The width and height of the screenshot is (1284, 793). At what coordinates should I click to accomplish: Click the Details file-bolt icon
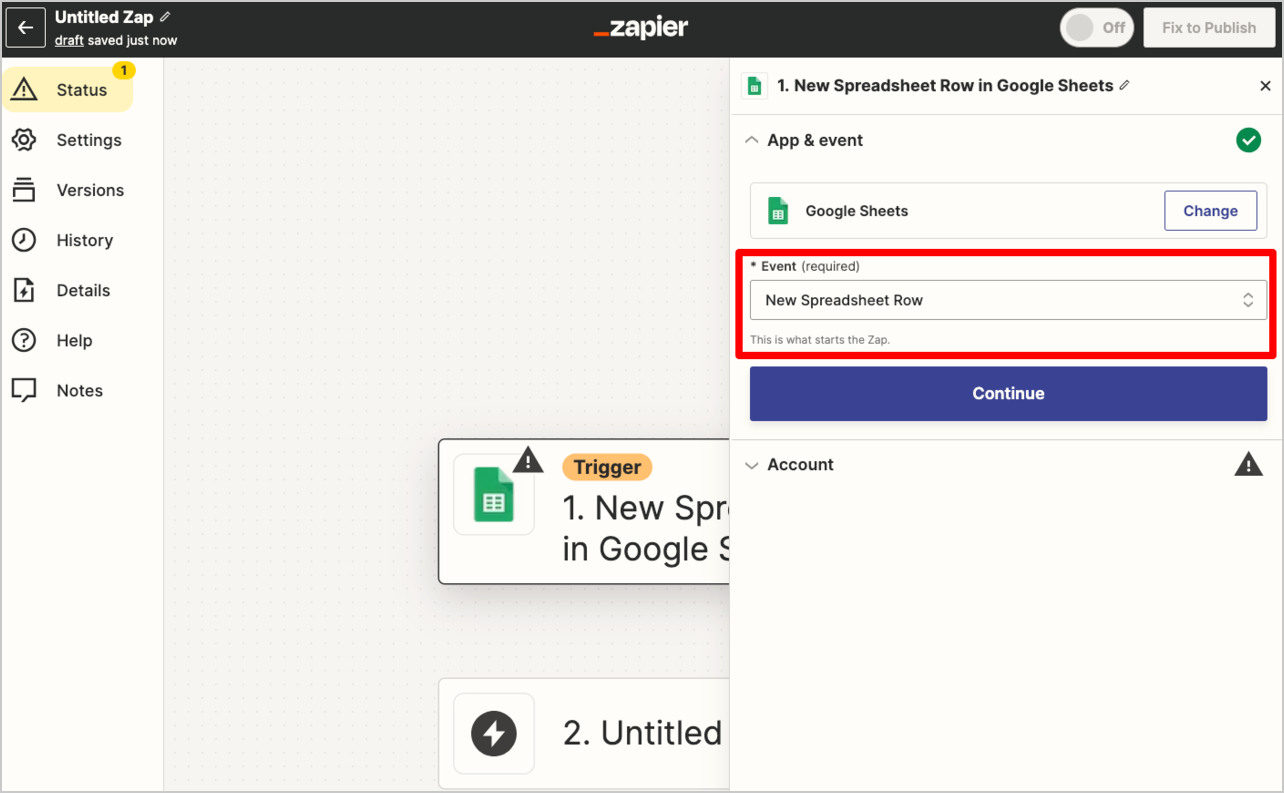24,290
